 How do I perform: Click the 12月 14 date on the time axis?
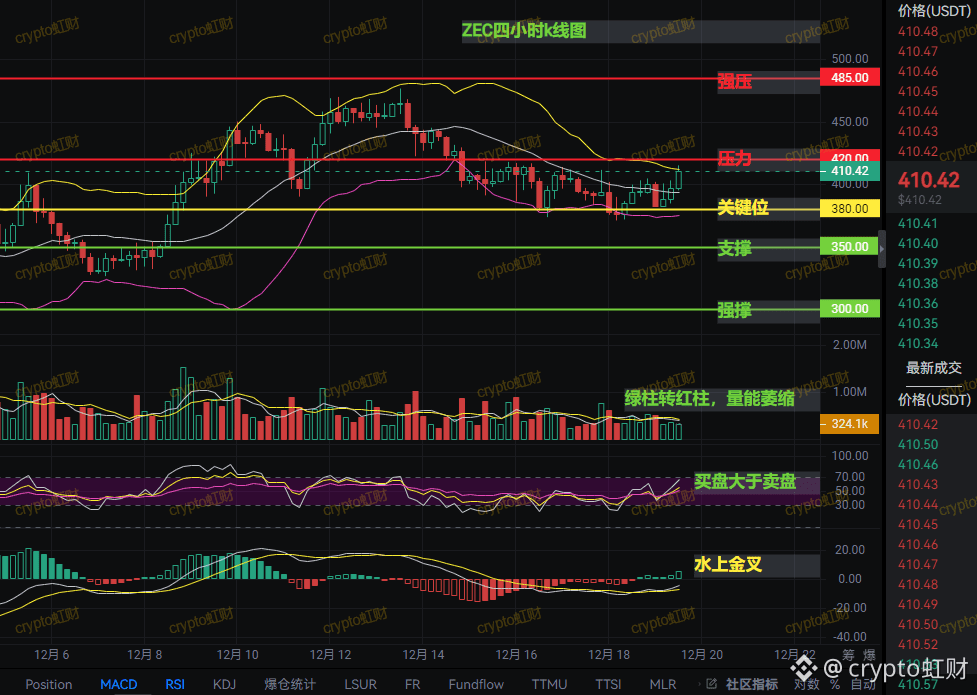[423, 654]
